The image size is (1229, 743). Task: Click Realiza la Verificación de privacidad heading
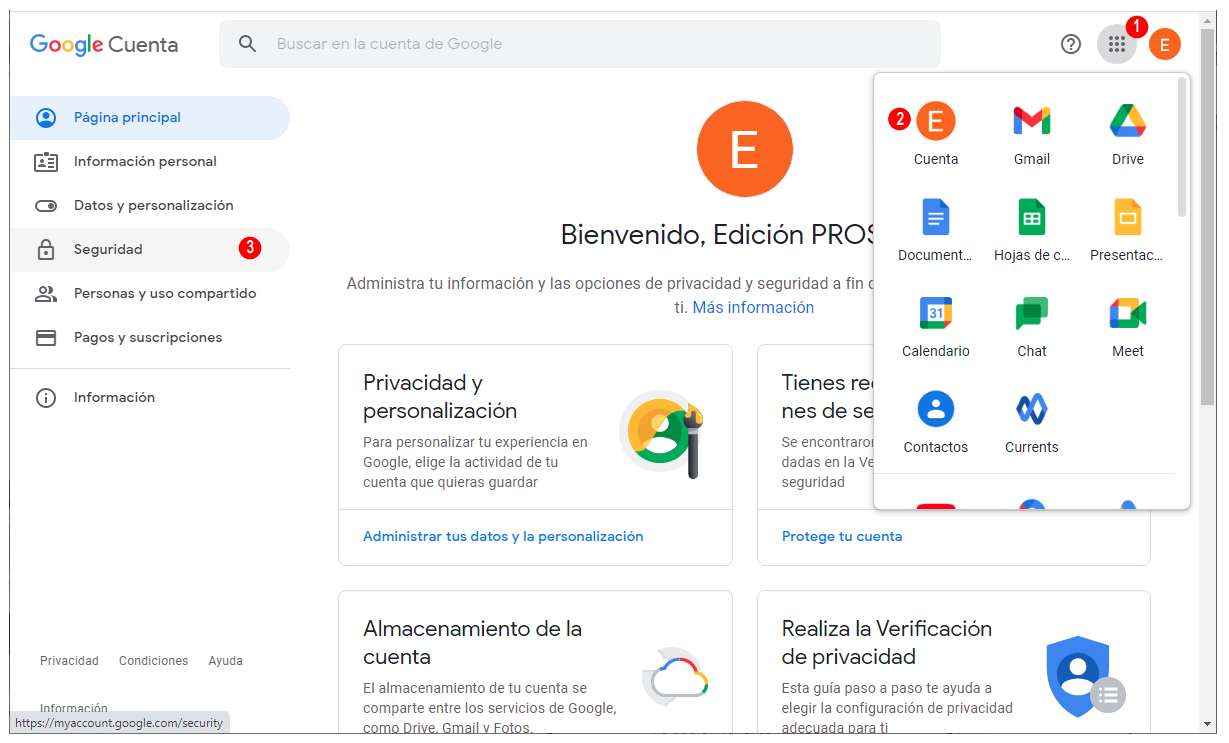point(887,643)
